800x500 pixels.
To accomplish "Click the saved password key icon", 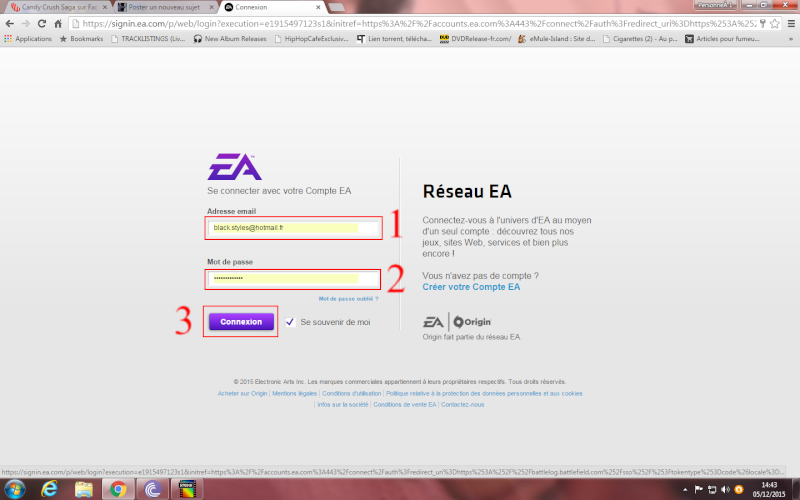I will click(763, 23).
